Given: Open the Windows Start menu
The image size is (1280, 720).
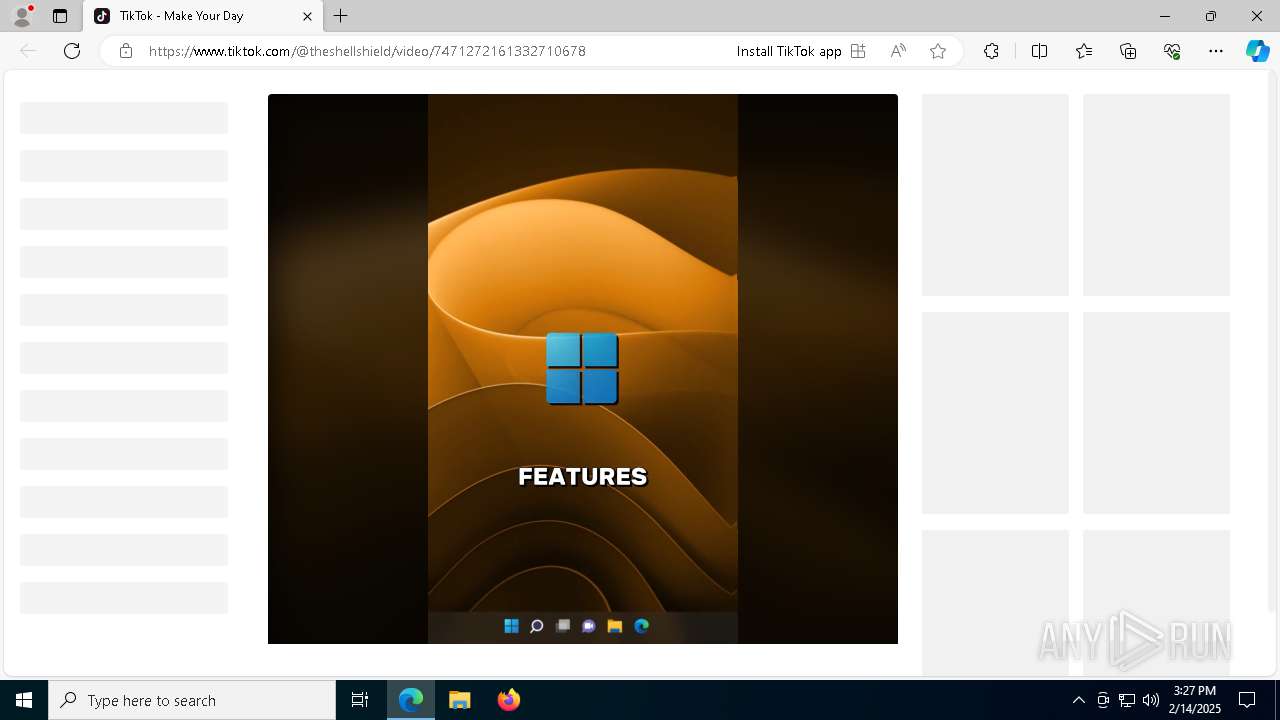Looking at the screenshot, I should click(24, 700).
